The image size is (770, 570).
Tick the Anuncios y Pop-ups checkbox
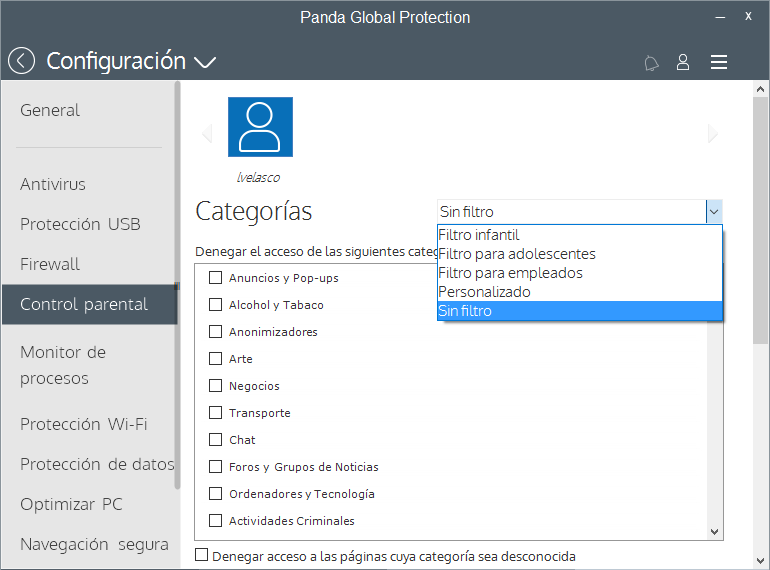(x=216, y=278)
